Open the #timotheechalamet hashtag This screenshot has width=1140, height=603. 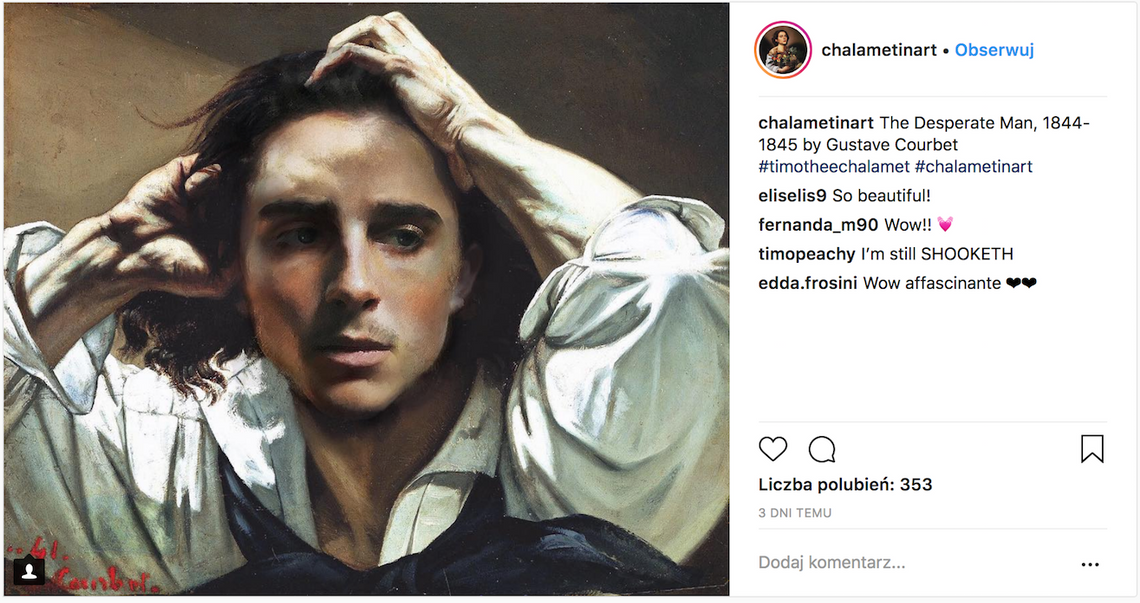click(x=834, y=167)
